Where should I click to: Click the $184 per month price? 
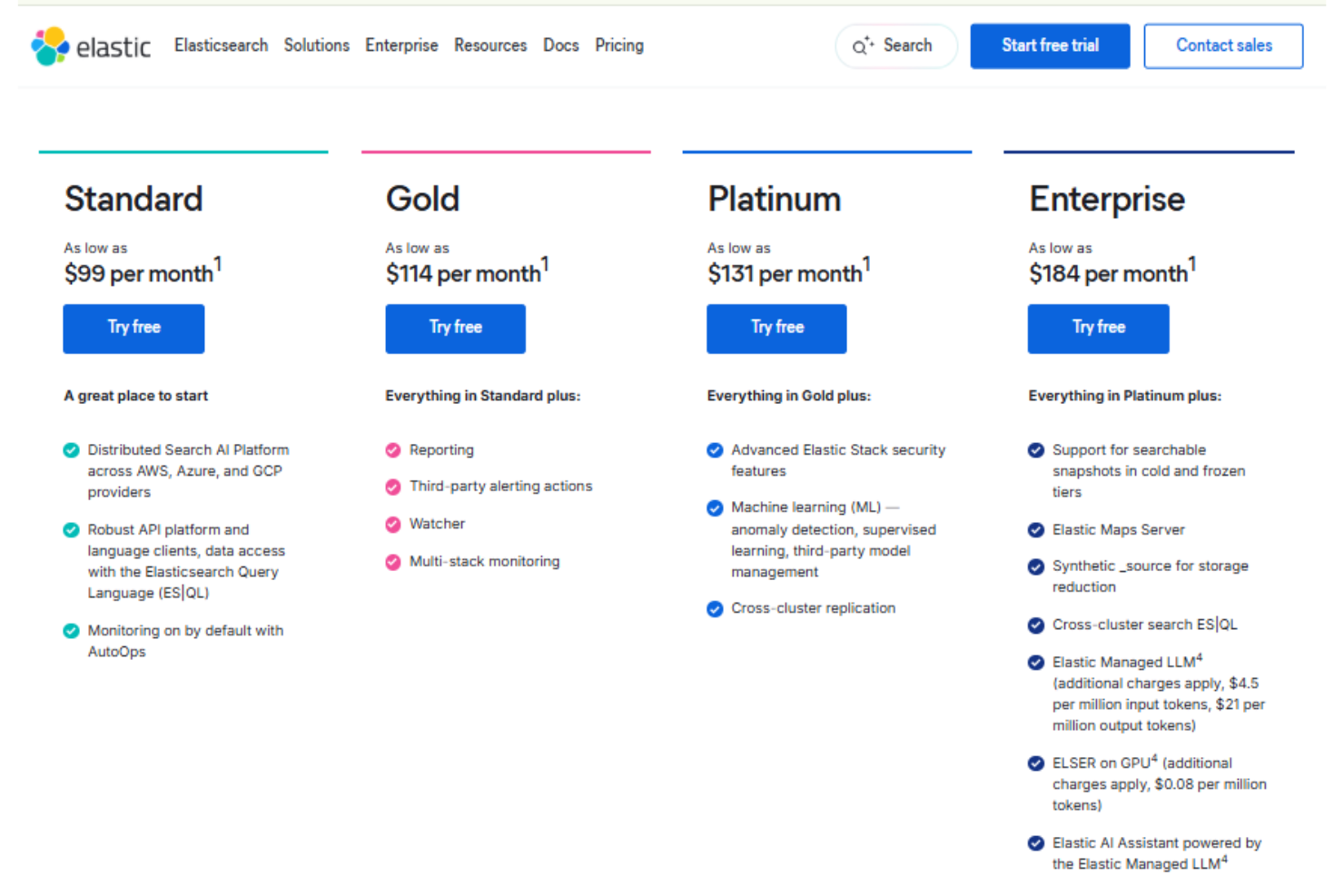pos(1108,273)
